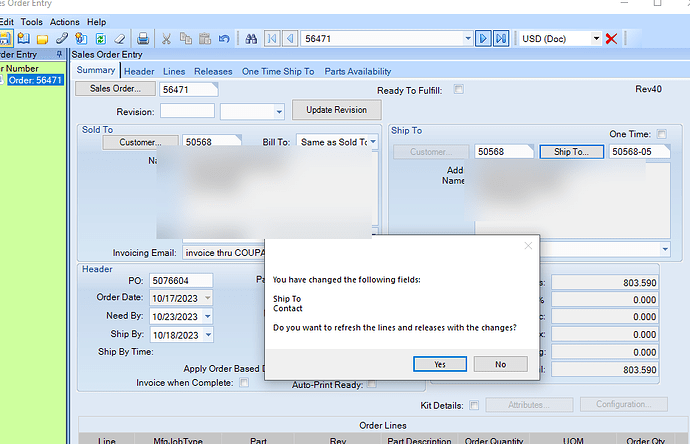Screen dimensions: 690x444
Task: Click Yes to refresh lines and releases
Action: [x=440, y=364]
